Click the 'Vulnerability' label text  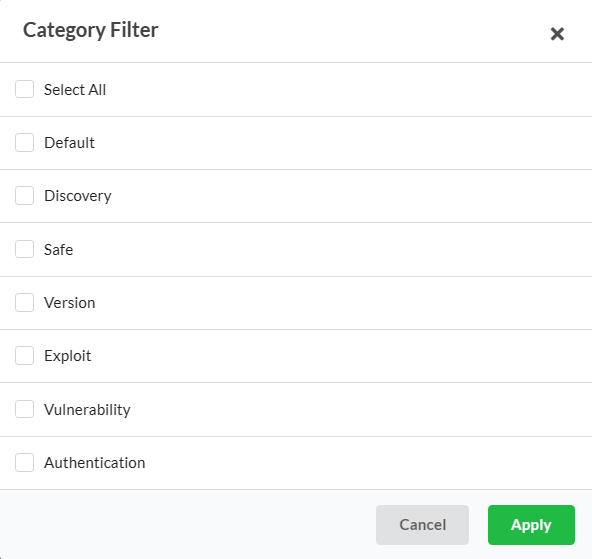(x=87, y=410)
